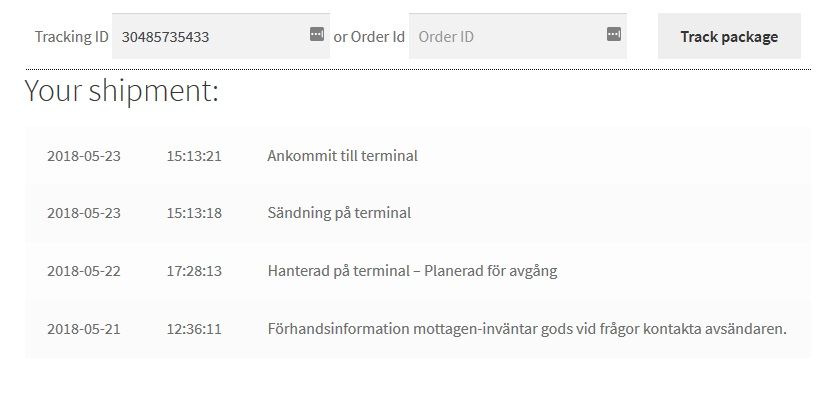
Task: Click the 15:13:18 timestamp
Action: point(194,213)
